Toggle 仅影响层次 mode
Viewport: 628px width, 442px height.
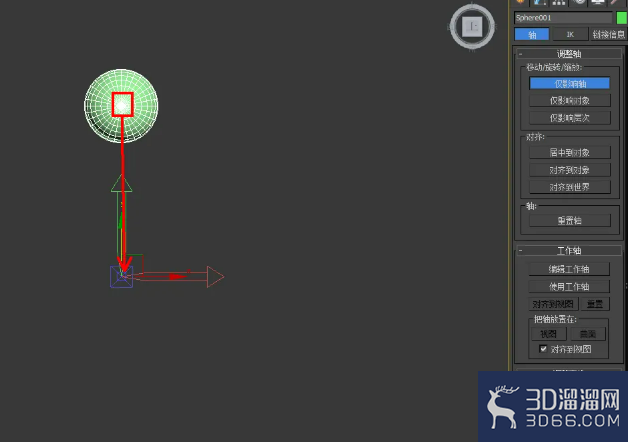(x=570, y=118)
